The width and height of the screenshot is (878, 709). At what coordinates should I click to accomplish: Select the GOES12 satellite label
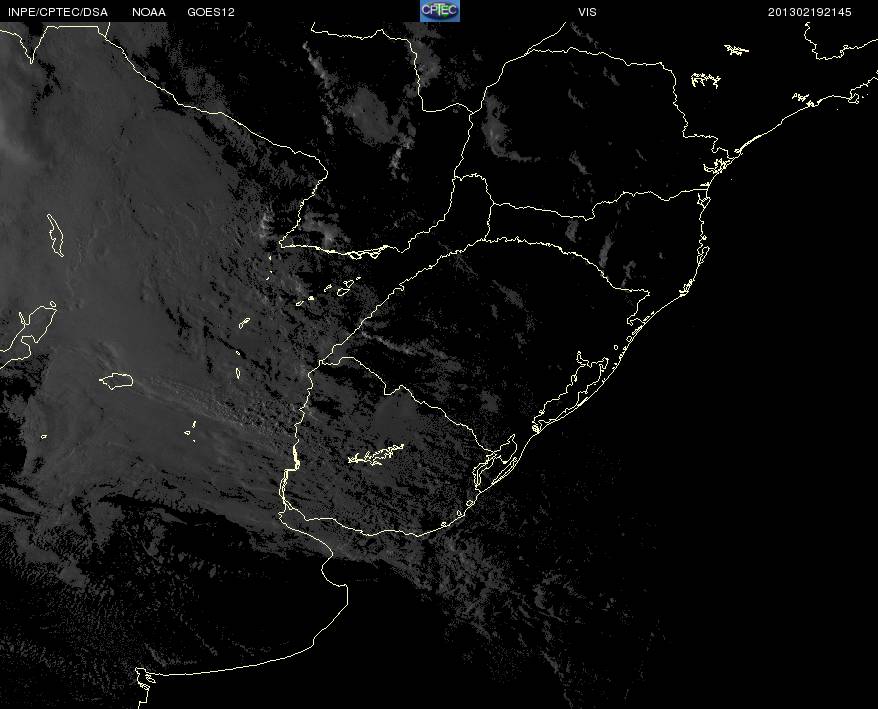coord(211,12)
